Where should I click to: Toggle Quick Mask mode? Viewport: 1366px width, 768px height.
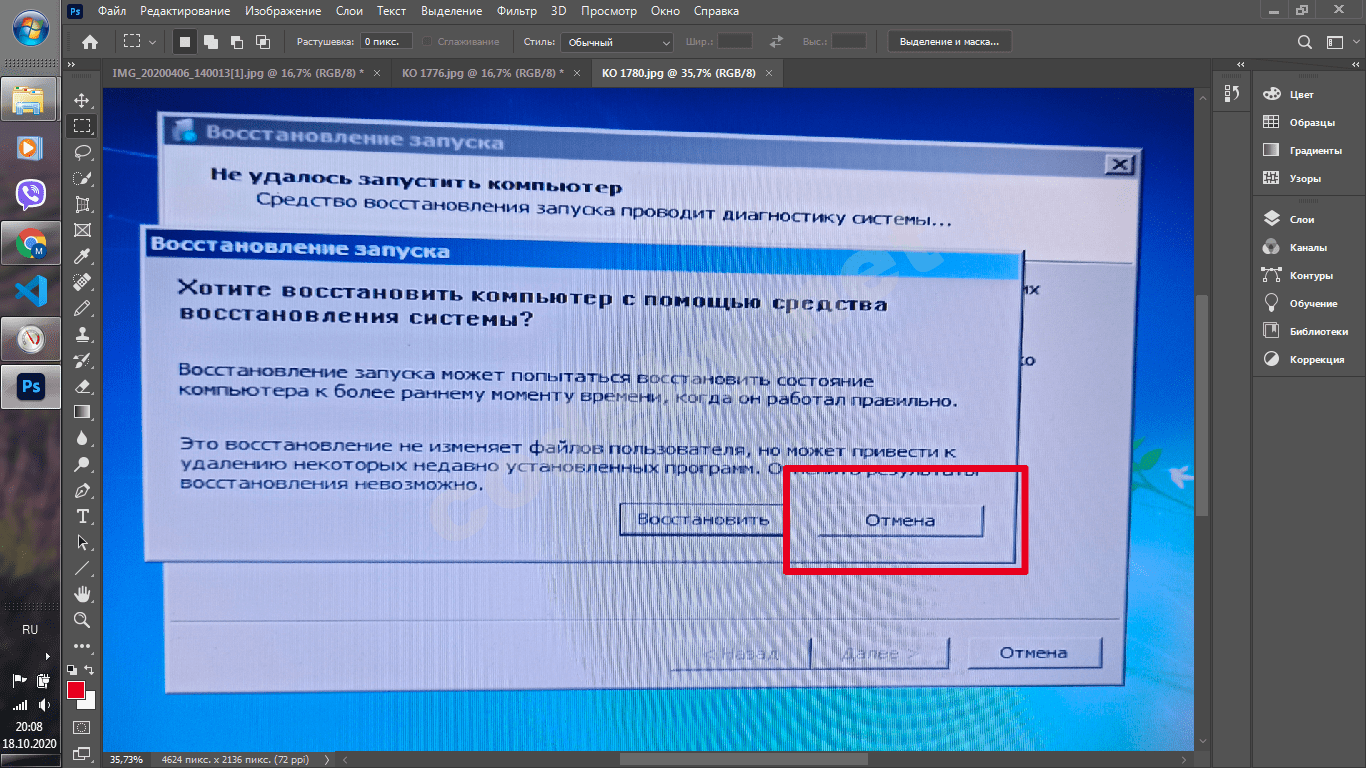point(82,727)
